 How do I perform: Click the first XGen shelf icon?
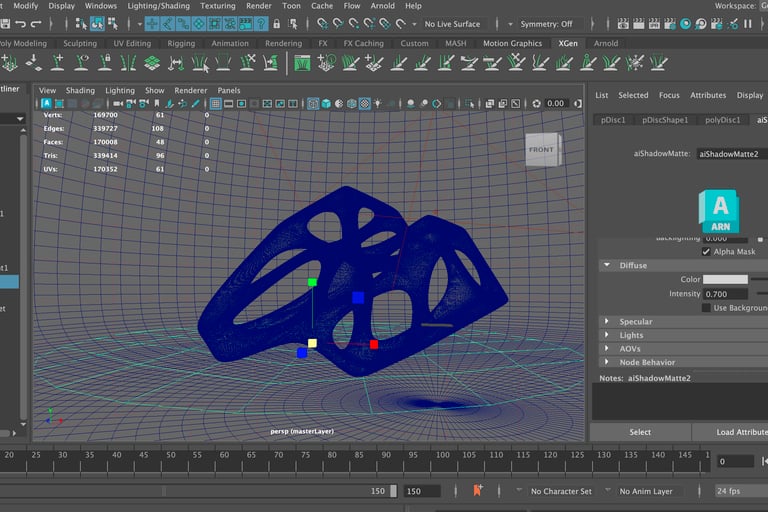click(x=9, y=63)
